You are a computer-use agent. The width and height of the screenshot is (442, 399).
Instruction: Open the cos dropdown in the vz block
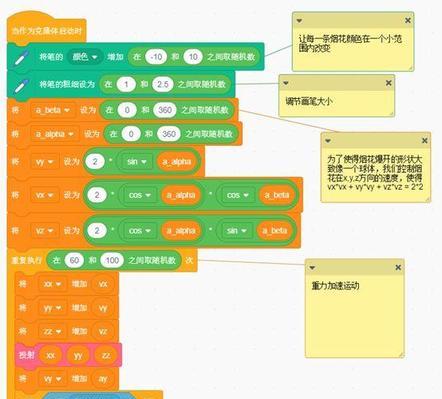coord(139,231)
